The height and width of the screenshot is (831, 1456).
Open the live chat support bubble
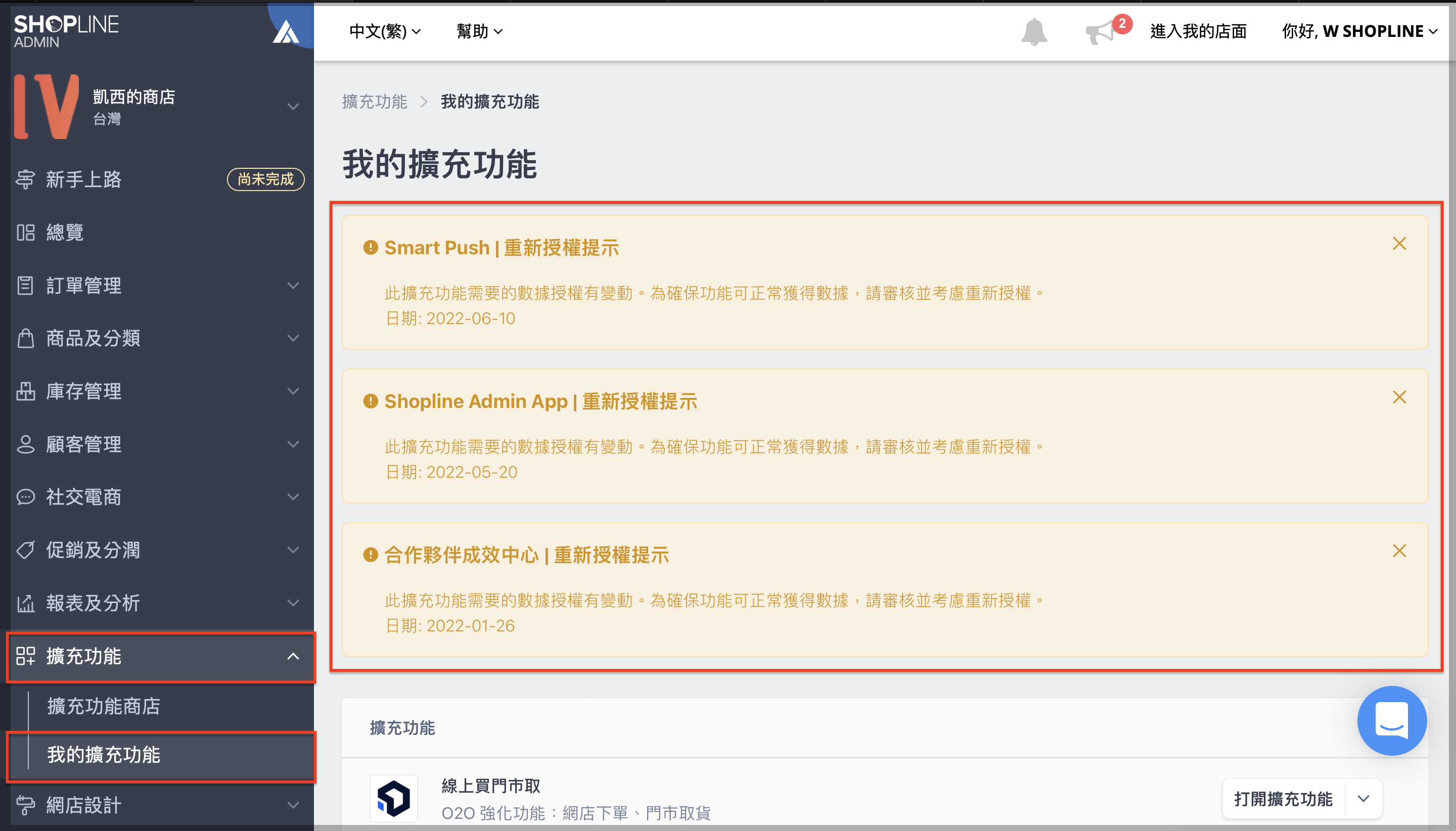(x=1391, y=720)
